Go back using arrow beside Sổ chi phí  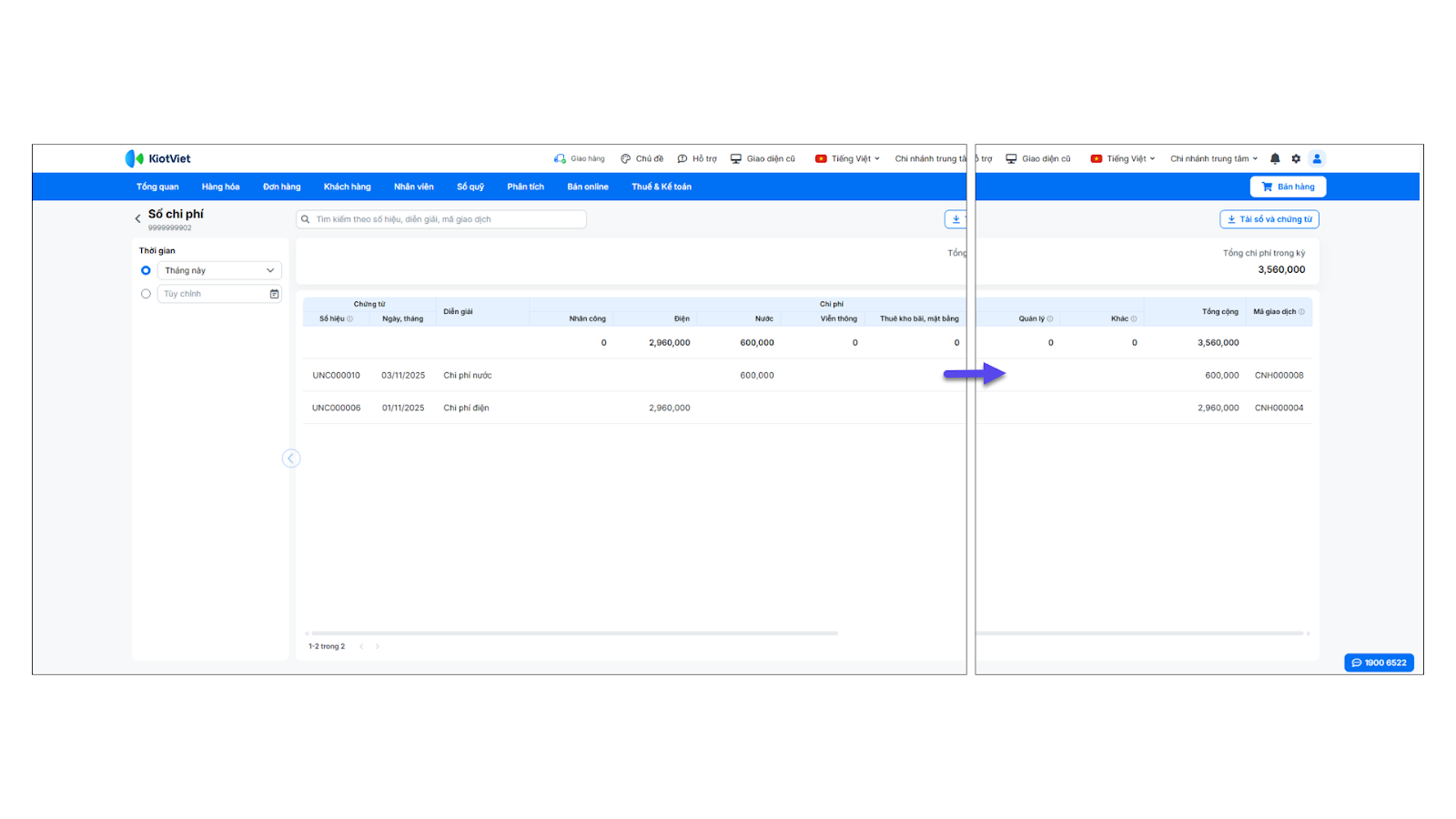[138, 218]
